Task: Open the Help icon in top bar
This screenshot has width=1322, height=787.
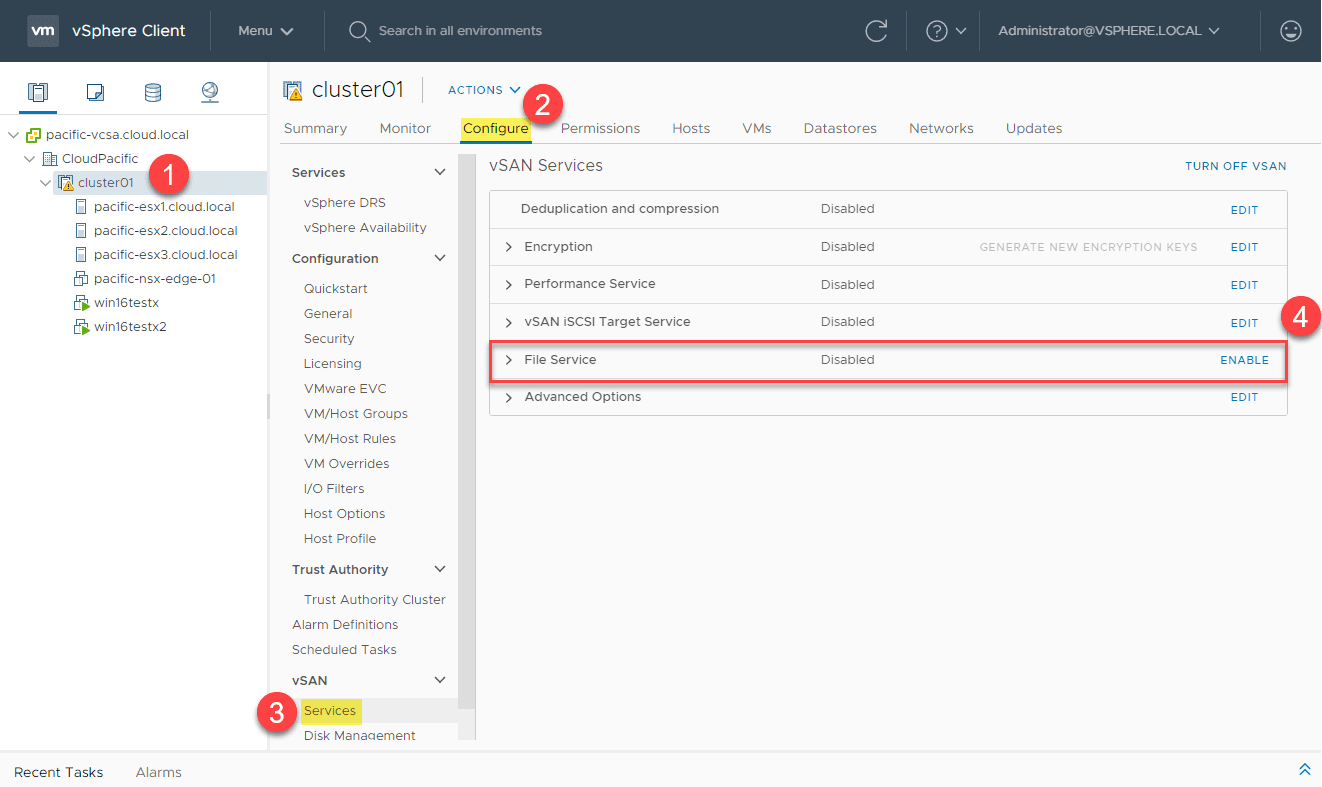Action: (938, 30)
